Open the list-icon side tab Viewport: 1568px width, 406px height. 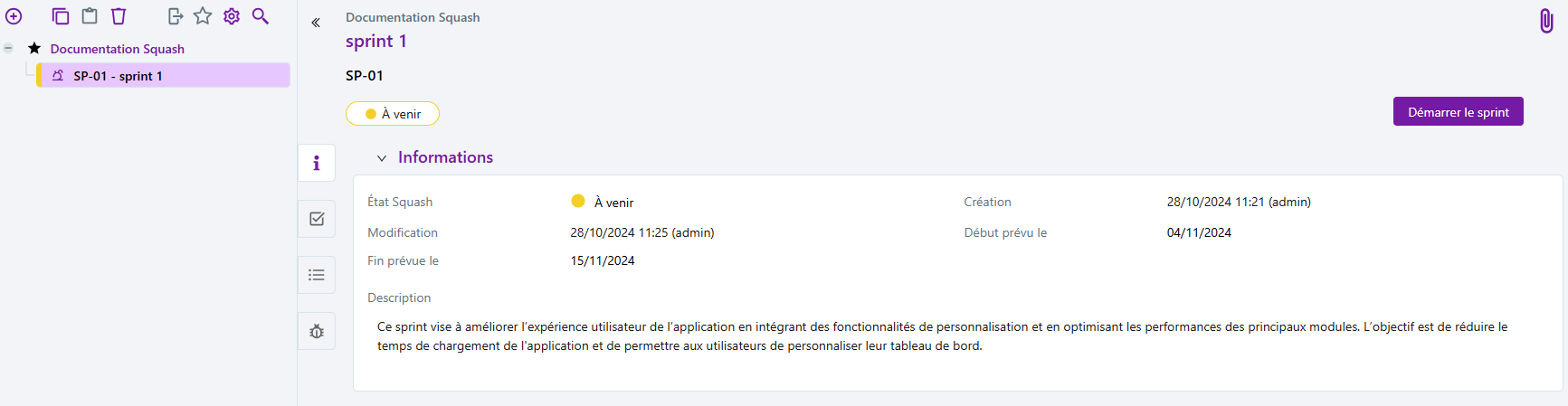[x=317, y=275]
